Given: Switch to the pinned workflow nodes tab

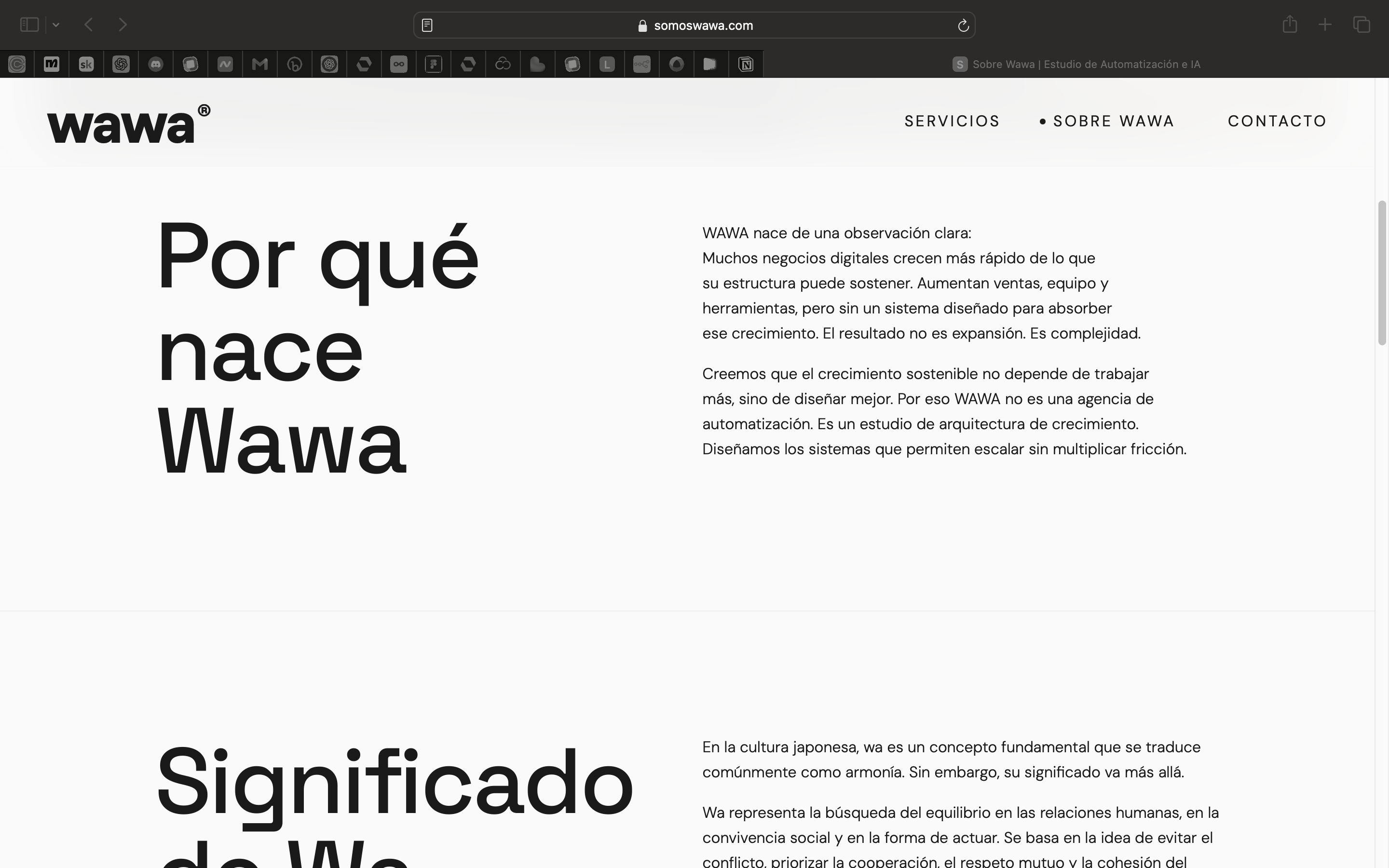Looking at the screenshot, I should point(642,64).
